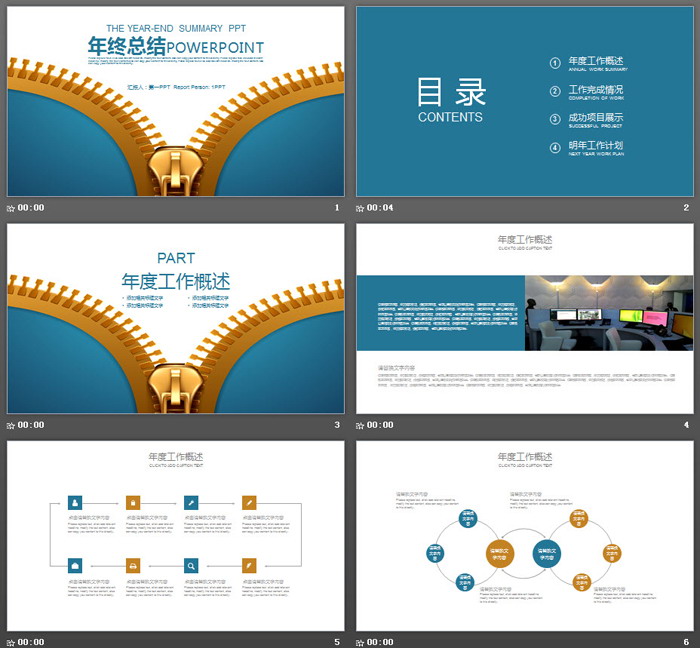Click the blue person icon in slide 5
700x648 pixels.
click(74, 502)
